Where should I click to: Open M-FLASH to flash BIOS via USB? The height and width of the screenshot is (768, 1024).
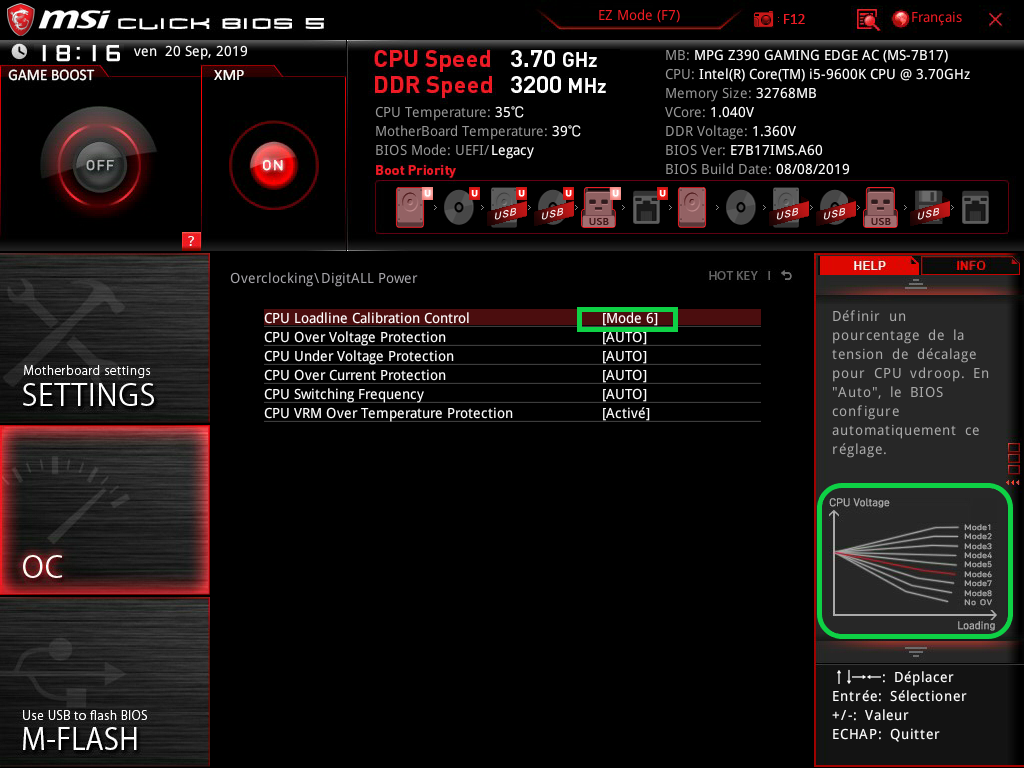pyautogui.click(x=104, y=682)
